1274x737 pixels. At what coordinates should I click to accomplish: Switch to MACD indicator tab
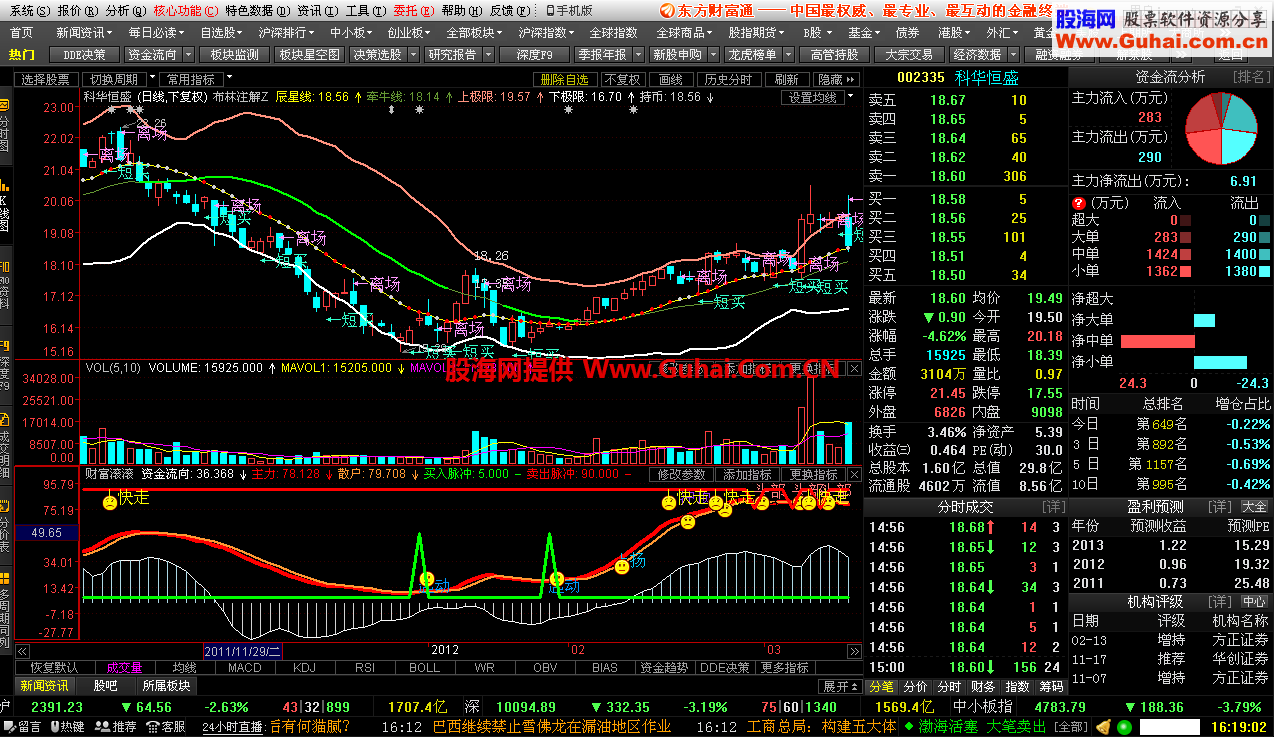244,667
